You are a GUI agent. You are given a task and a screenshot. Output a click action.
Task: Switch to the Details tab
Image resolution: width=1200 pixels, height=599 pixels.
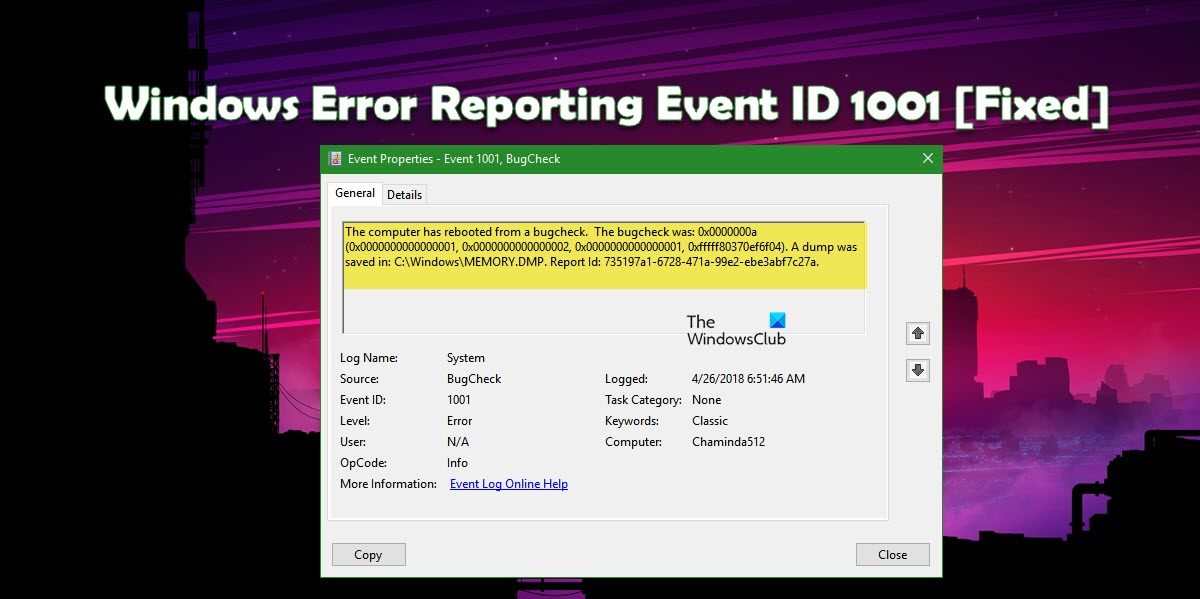point(404,194)
